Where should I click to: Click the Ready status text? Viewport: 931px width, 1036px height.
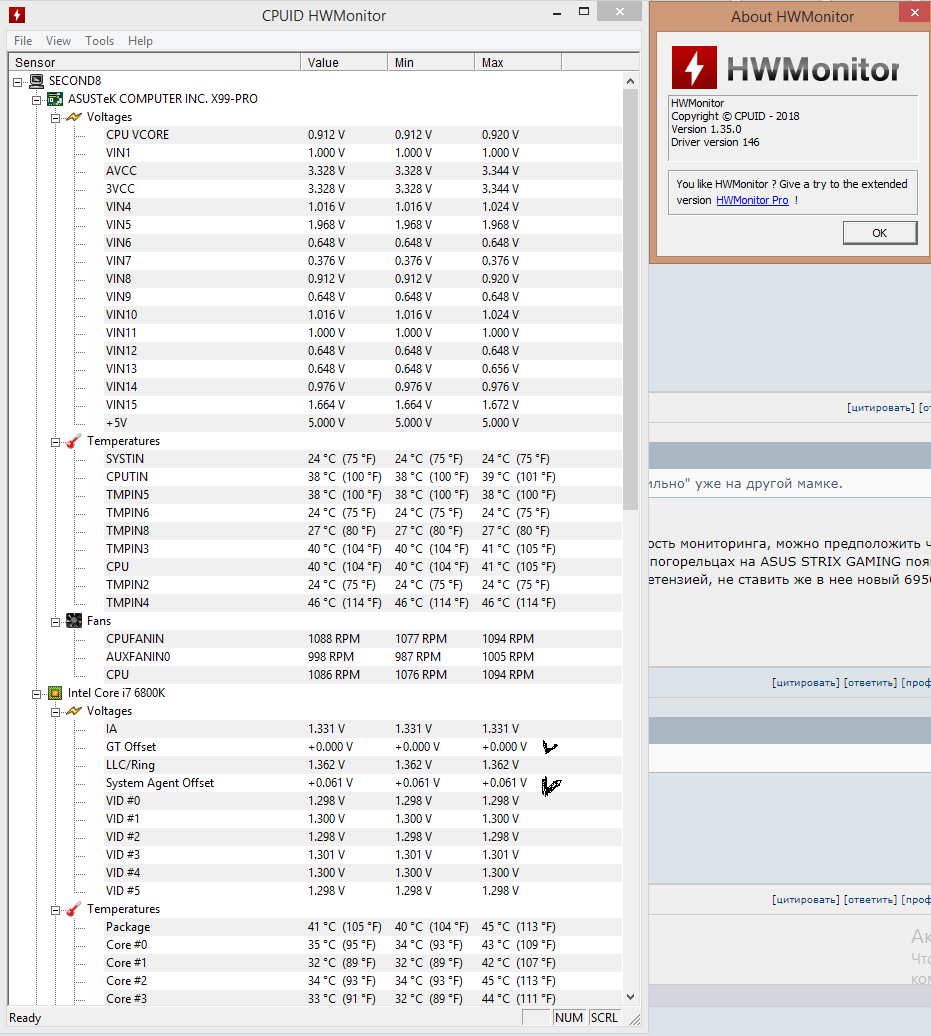pos(25,1018)
